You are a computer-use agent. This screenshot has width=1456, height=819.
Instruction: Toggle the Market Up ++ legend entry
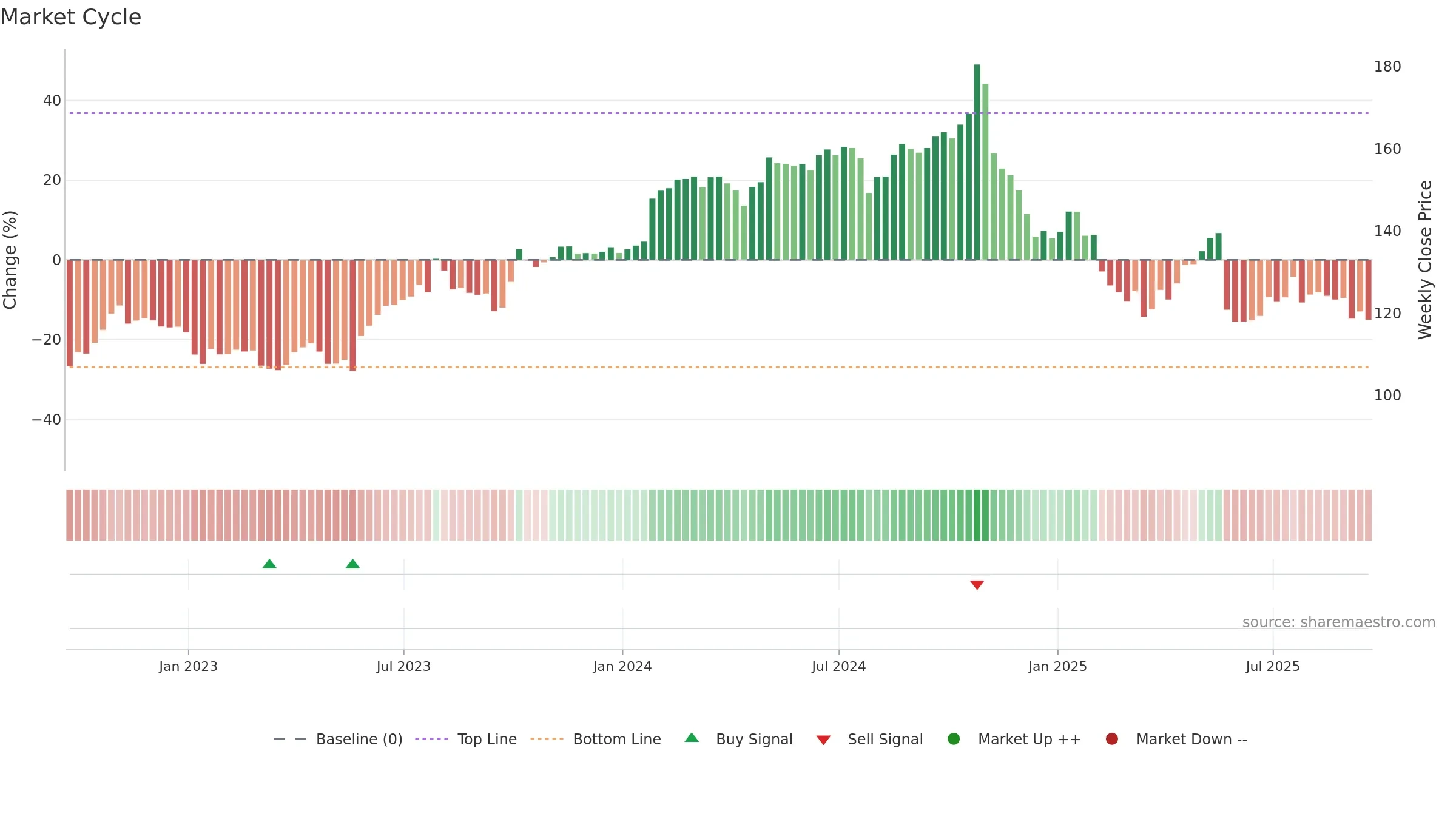click(x=1014, y=739)
